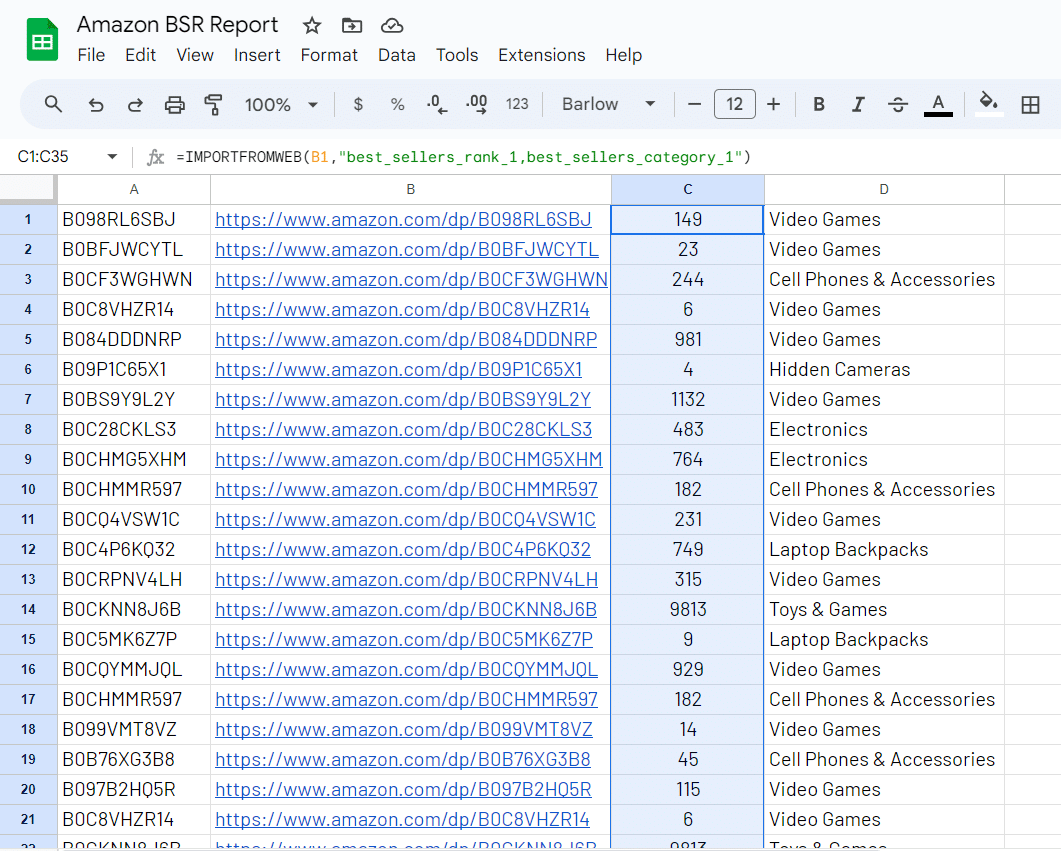
Task: Click the search magnifier icon in toolbar
Action: (54, 104)
